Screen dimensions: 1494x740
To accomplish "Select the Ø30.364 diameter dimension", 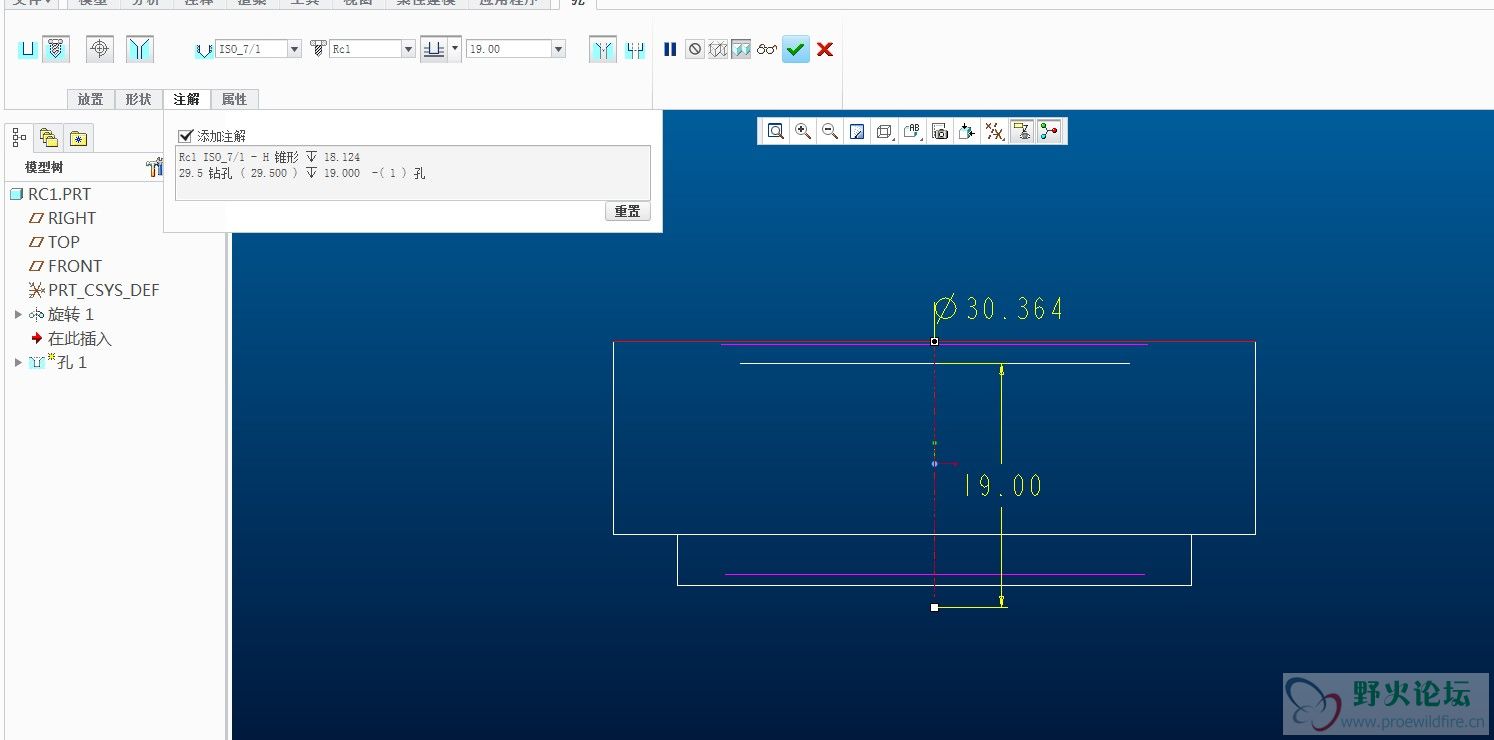I will click(x=998, y=309).
